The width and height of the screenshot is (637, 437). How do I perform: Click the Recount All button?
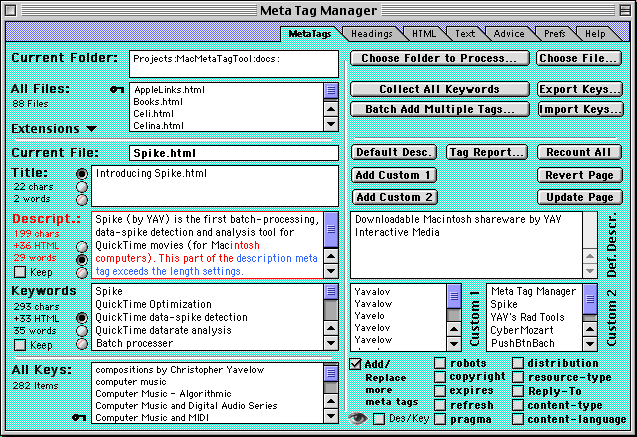click(x=579, y=152)
